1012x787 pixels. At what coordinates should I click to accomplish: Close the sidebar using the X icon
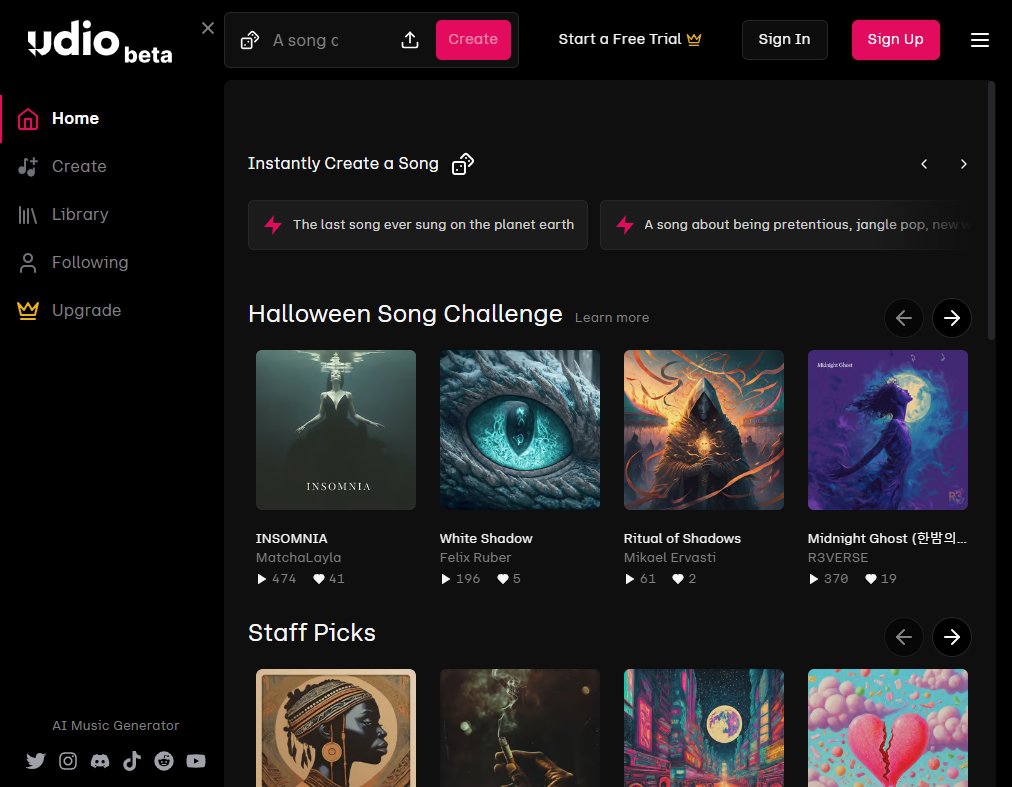click(x=208, y=28)
